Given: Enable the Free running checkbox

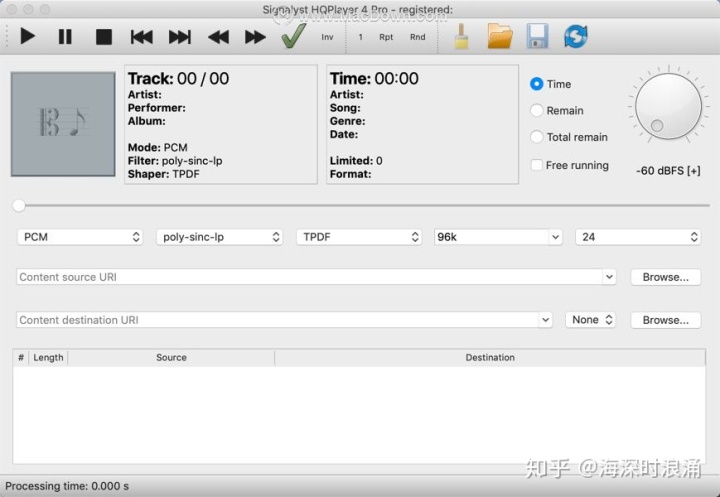Looking at the screenshot, I should (x=536, y=165).
